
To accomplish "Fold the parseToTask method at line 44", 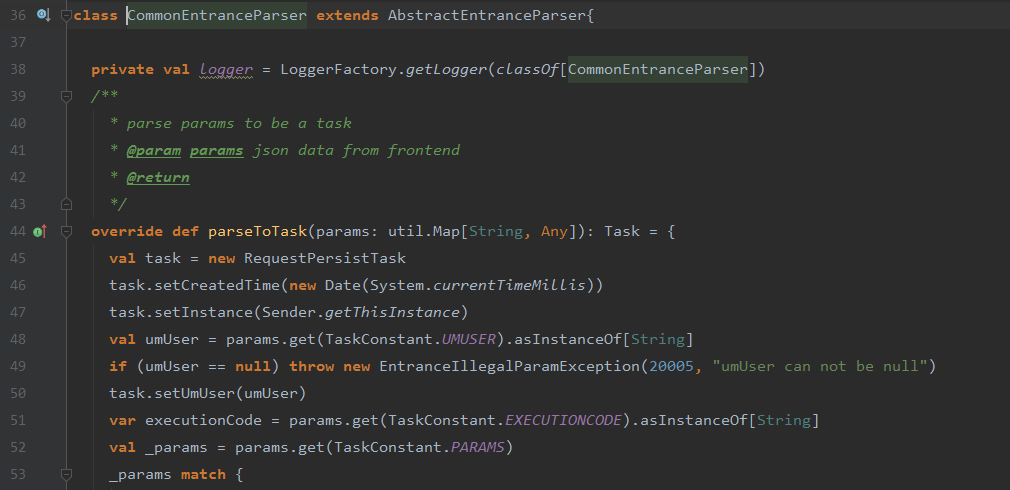I will (67, 232).
